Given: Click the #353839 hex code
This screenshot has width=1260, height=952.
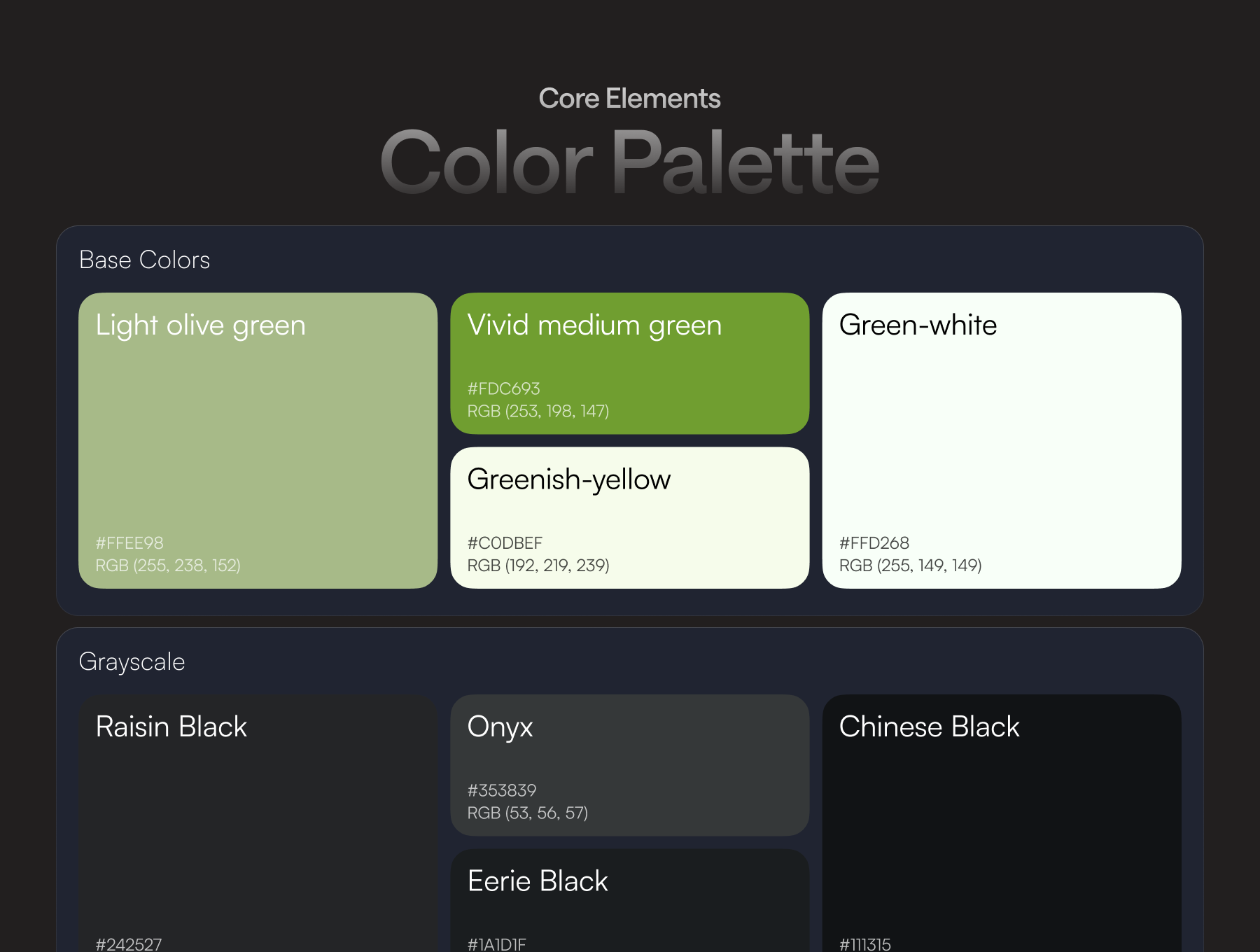Looking at the screenshot, I should (x=502, y=790).
